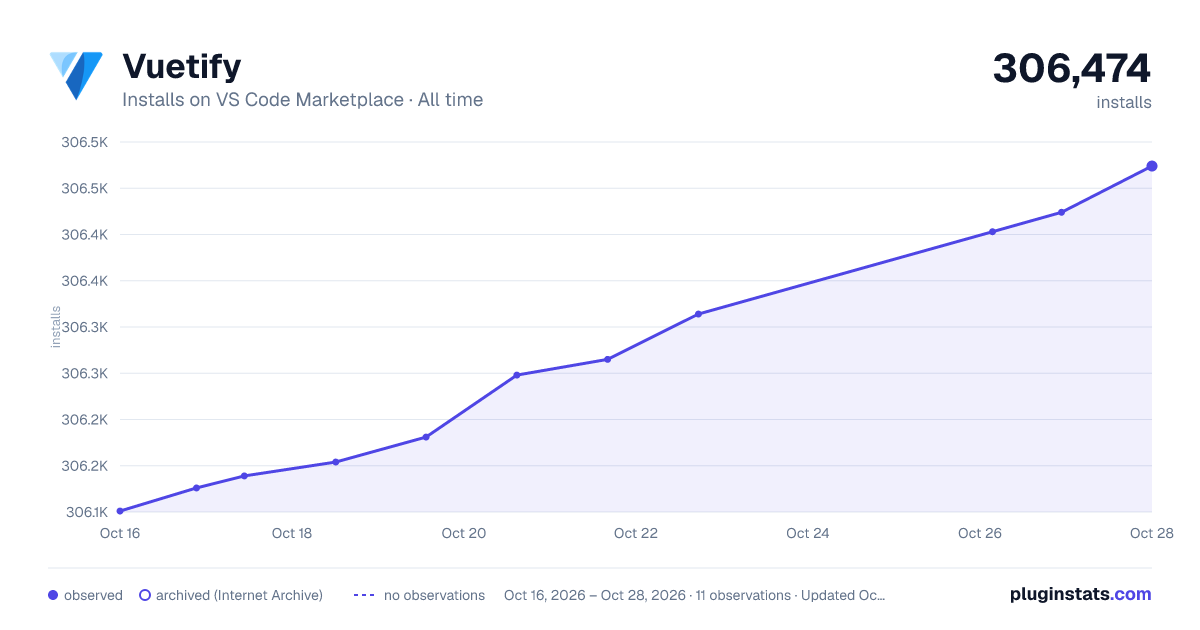Image resolution: width=1200 pixels, height=630 pixels.
Task: Click the dashed 'no observations' legend line
Action: (x=363, y=595)
